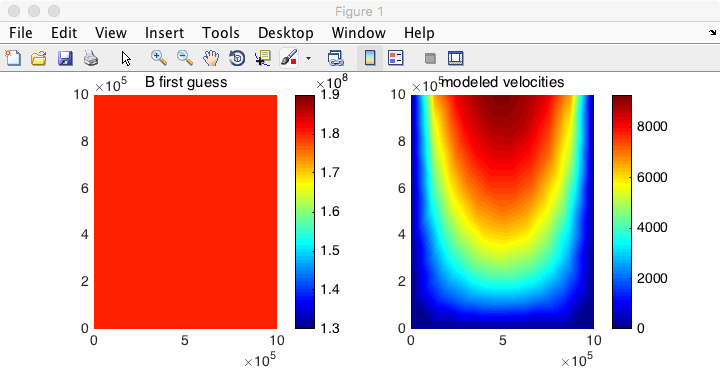The image size is (720, 370).
Task: Click the Figure 1 window title
Action: pyautogui.click(x=360, y=11)
